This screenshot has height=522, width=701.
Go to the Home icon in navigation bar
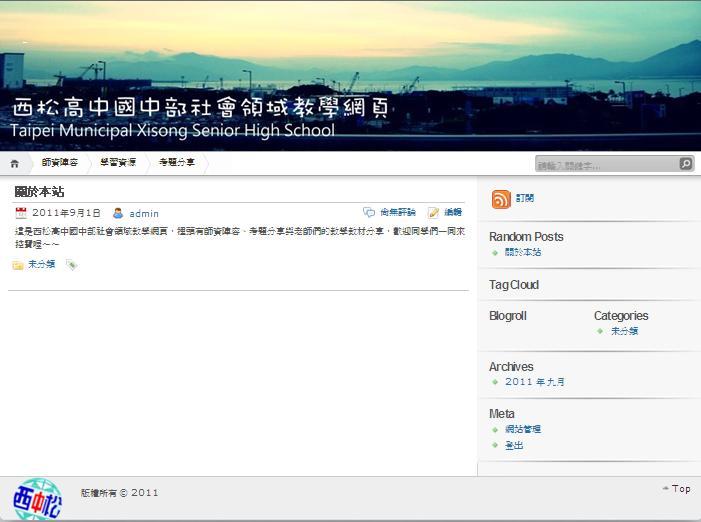(15, 164)
